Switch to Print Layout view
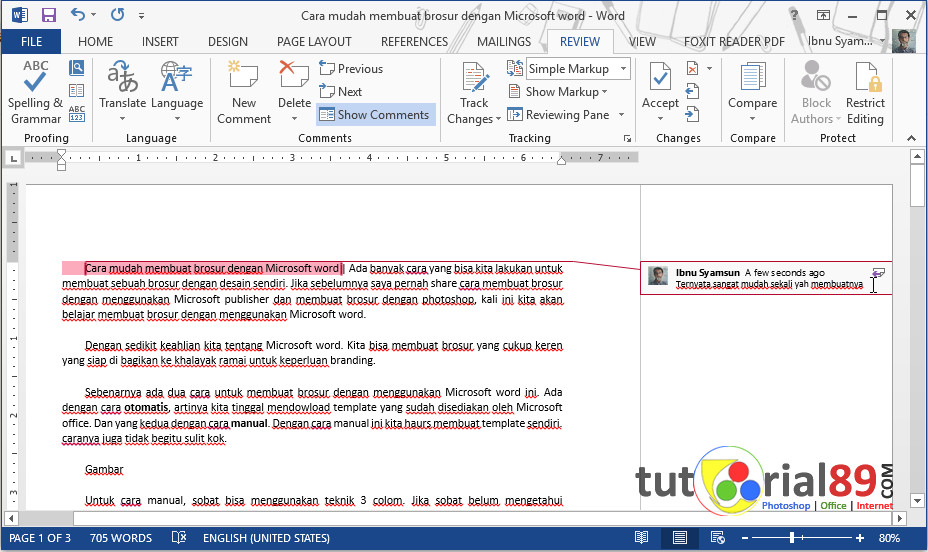928x552 pixels. click(679, 537)
